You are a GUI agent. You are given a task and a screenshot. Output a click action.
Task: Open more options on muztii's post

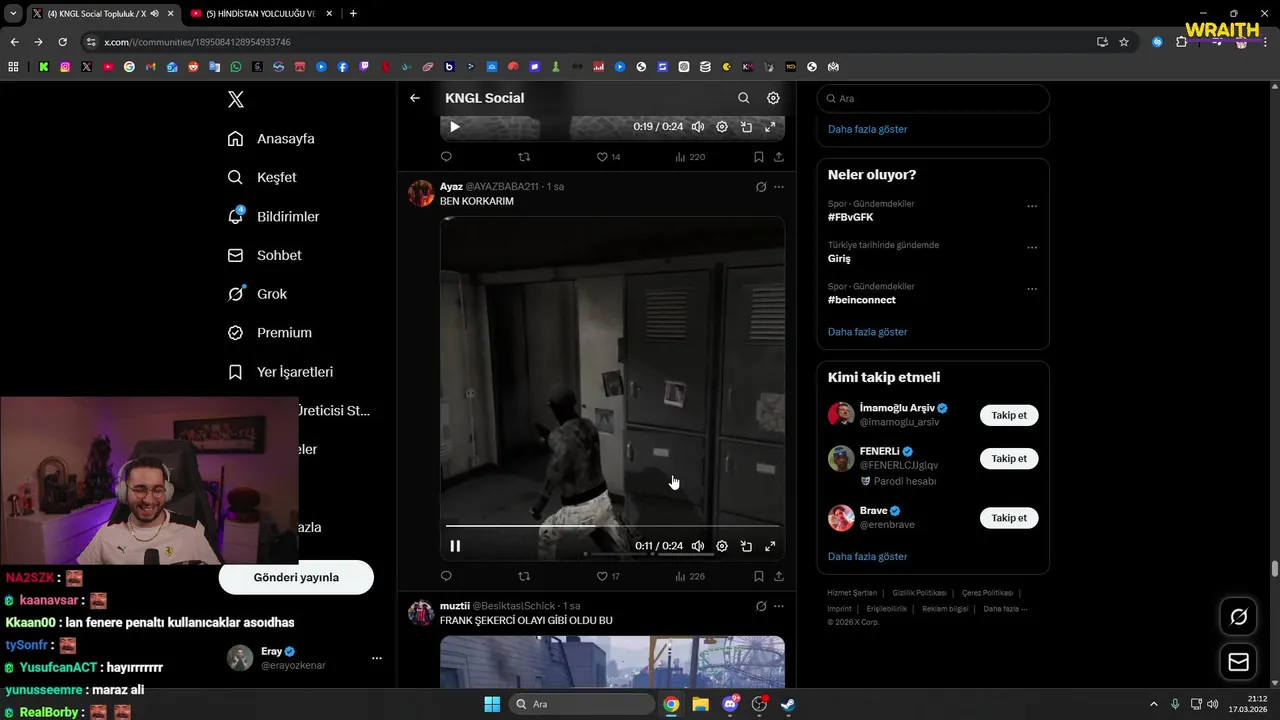tap(779, 606)
